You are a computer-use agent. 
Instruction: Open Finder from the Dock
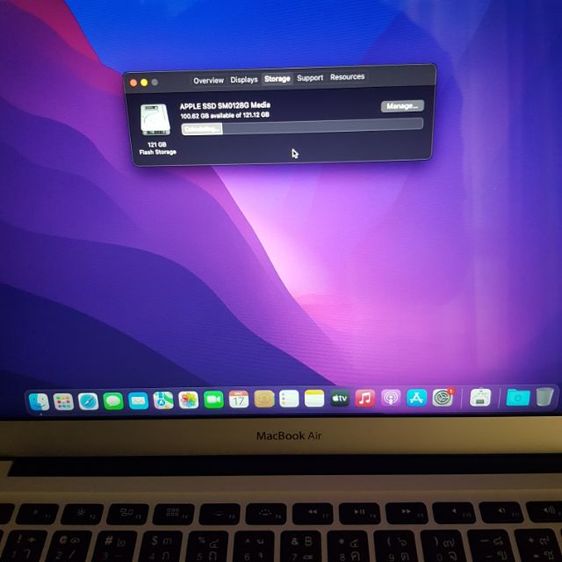click(39, 401)
